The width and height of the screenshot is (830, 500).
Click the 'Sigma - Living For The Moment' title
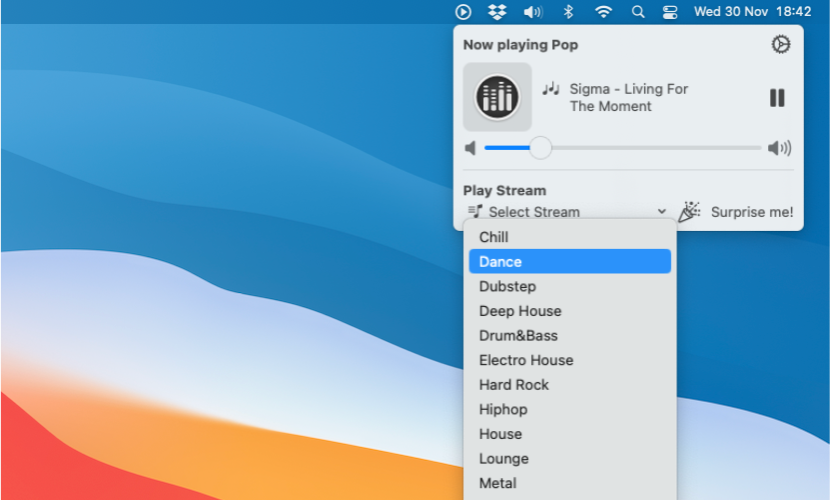click(x=628, y=97)
